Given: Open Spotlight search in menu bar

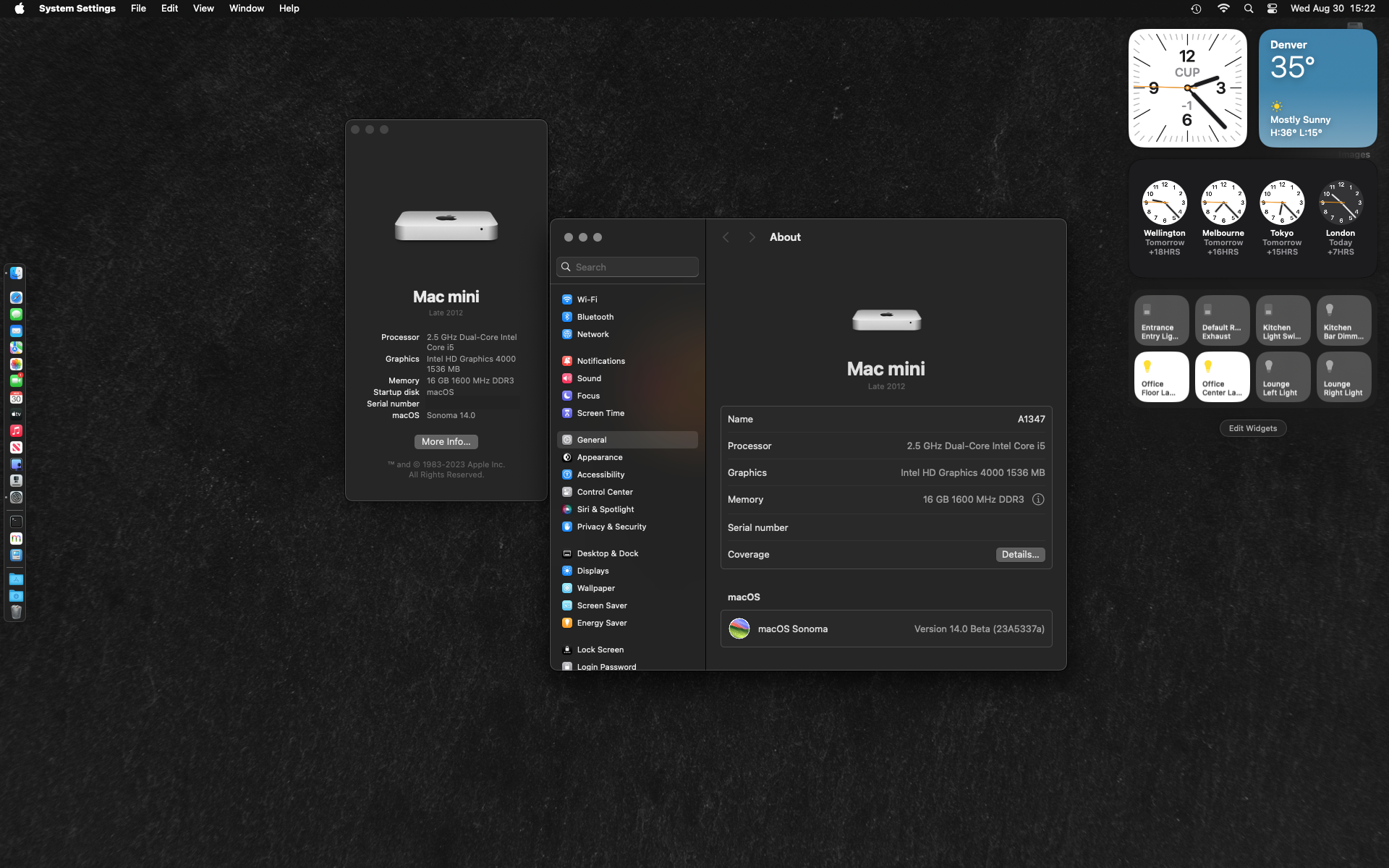Looking at the screenshot, I should tap(1248, 9).
